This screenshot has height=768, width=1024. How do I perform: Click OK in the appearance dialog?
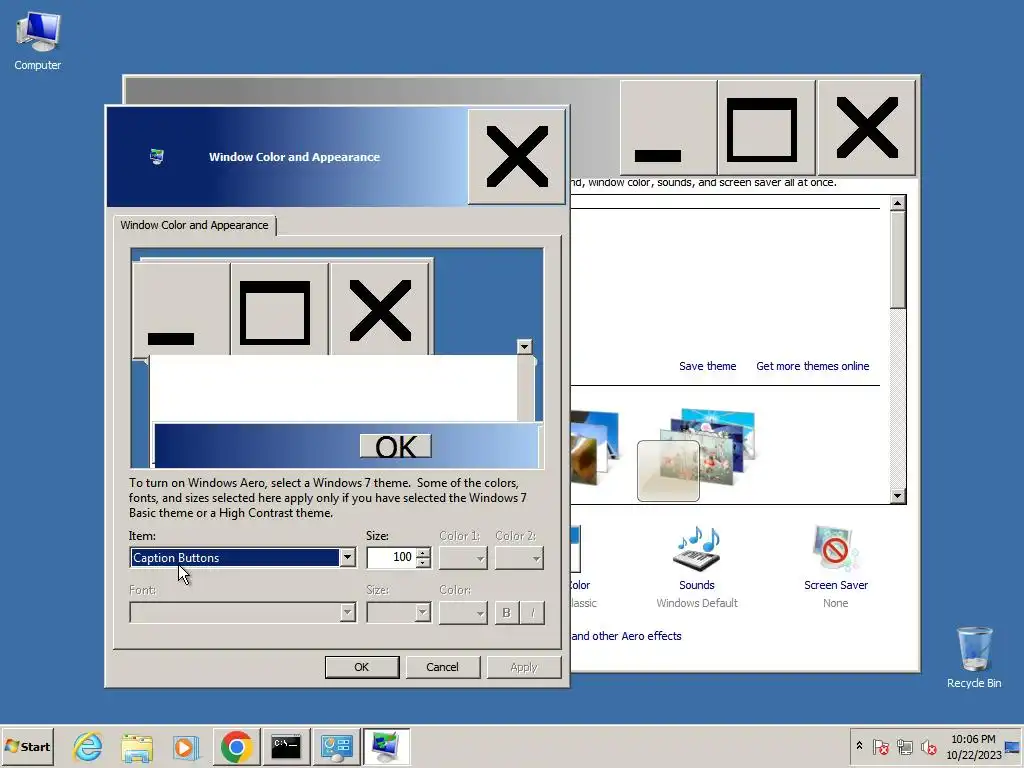362,667
